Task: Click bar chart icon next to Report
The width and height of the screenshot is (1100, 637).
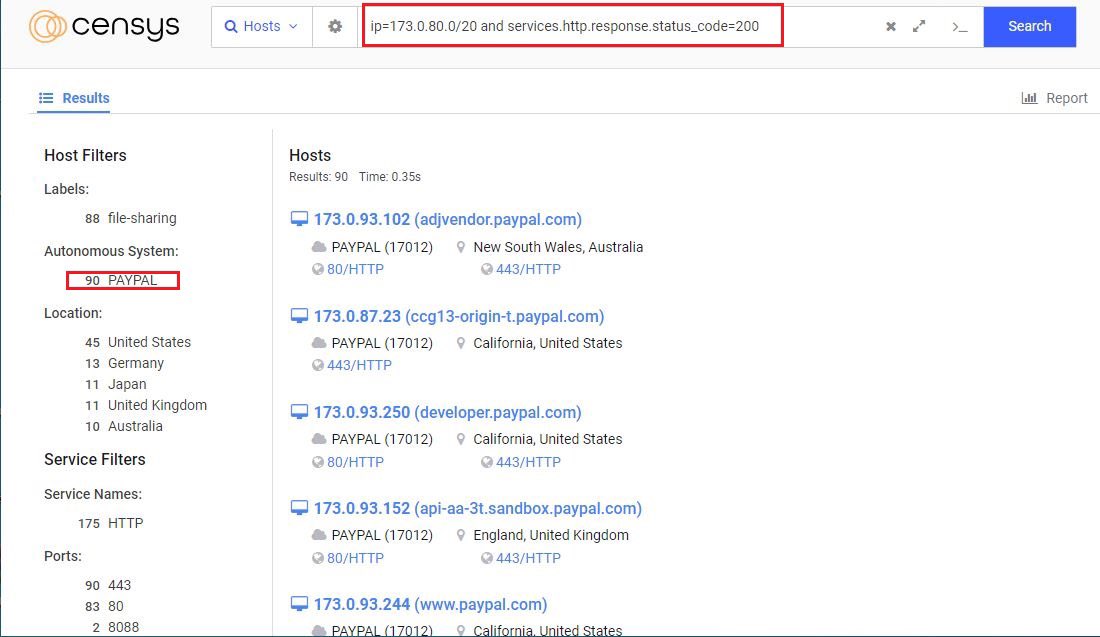Action: click(1029, 98)
